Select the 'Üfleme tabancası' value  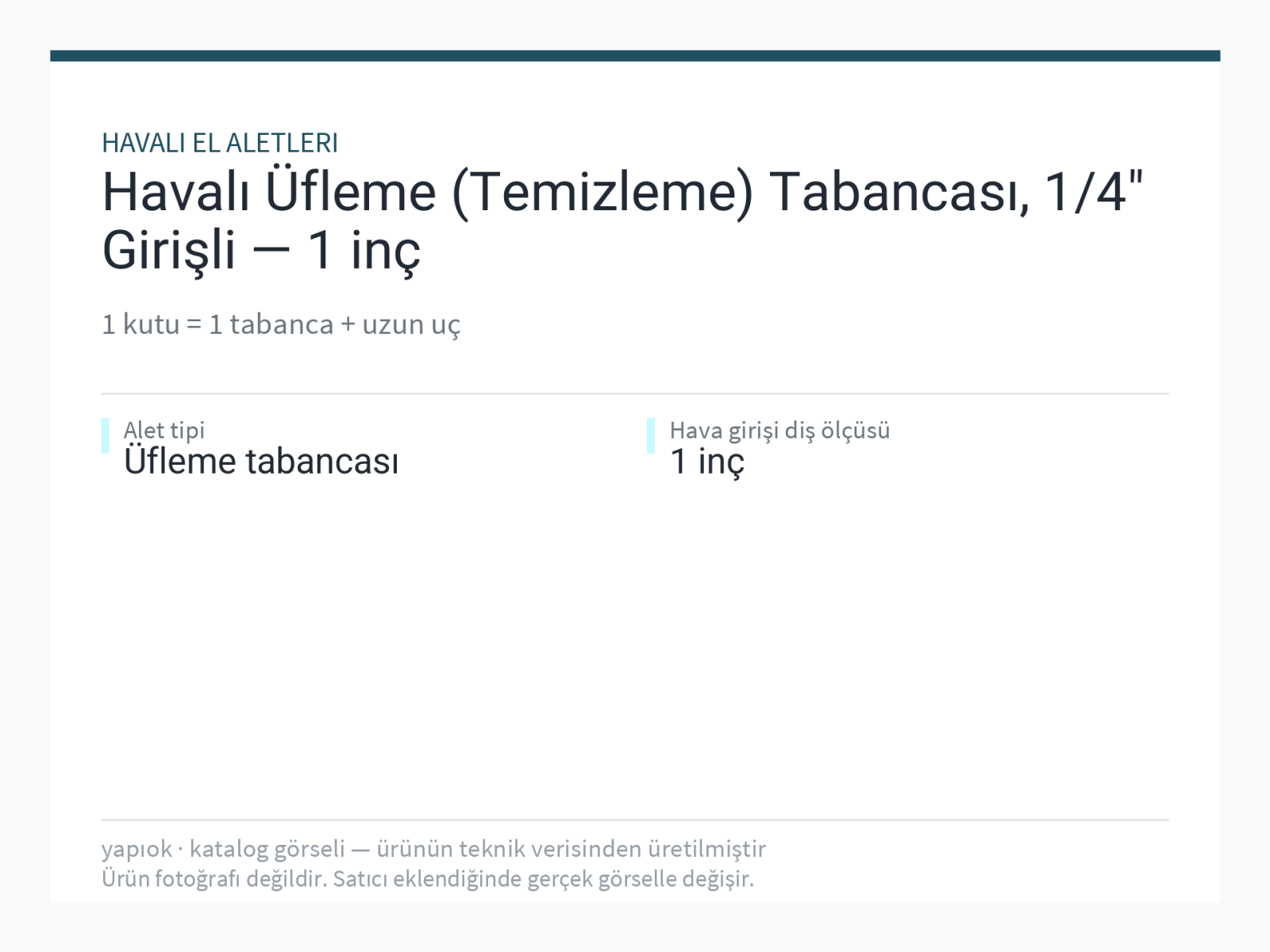[x=261, y=461]
